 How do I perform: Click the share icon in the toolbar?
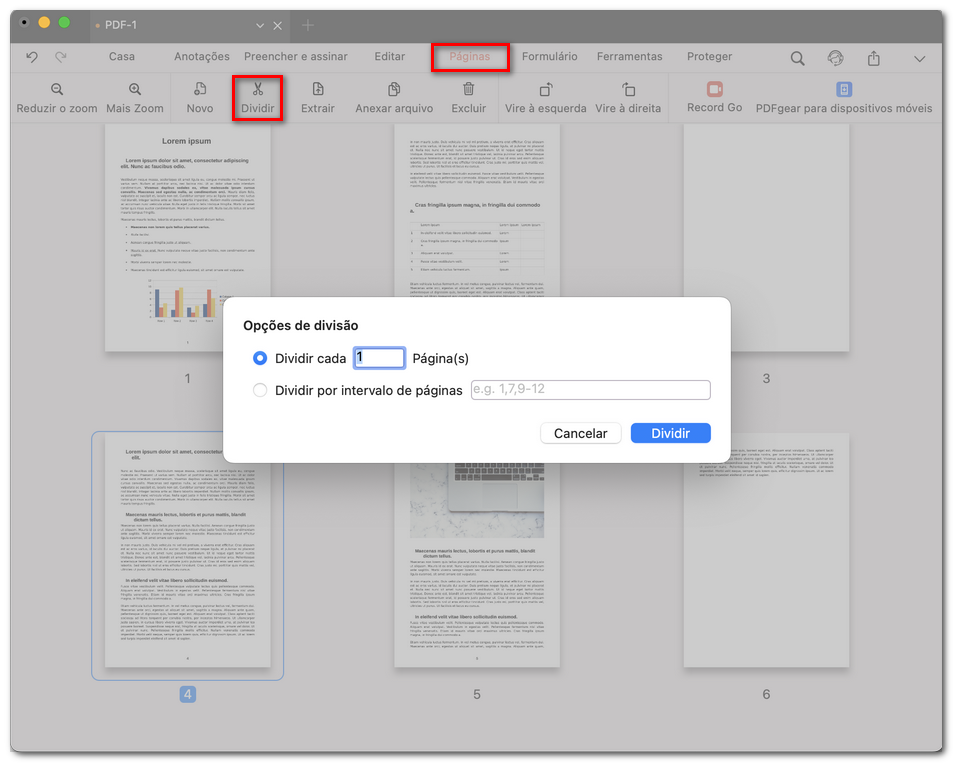click(x=872, y=57)
